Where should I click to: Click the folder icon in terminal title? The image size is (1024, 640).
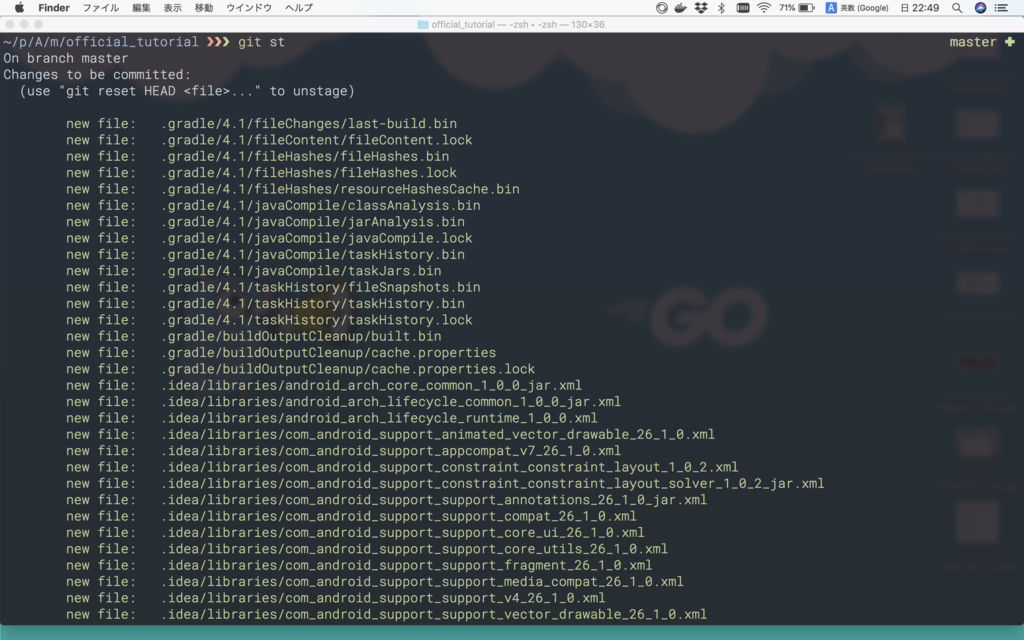[423, 24]
